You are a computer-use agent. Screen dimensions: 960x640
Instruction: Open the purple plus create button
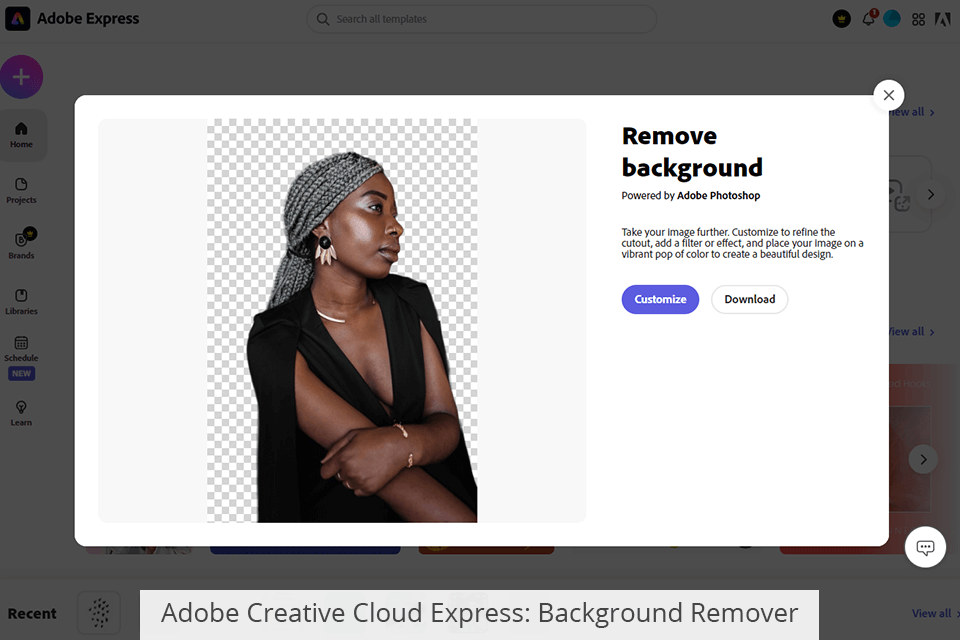[21, 77]
